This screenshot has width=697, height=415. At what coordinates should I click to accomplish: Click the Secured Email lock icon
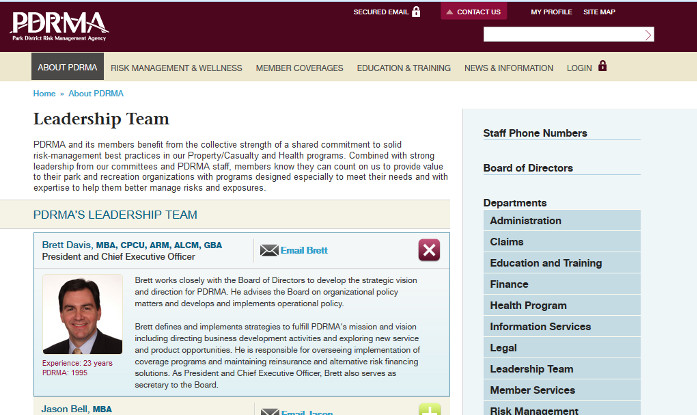(416, 12)
